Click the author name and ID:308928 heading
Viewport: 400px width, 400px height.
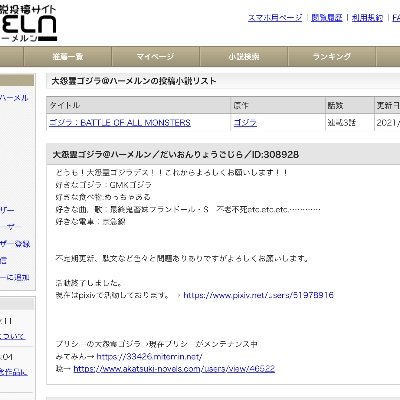click(176, 155)
